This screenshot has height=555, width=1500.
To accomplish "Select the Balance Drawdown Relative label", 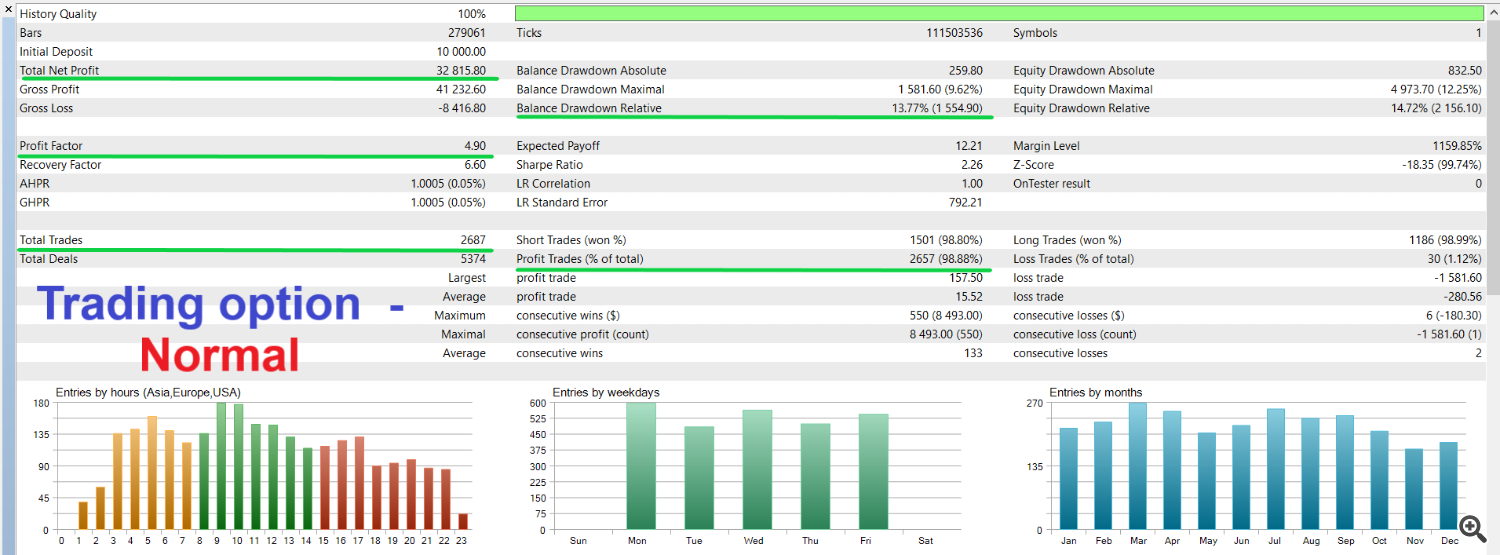I will click(x=589, y=109).
